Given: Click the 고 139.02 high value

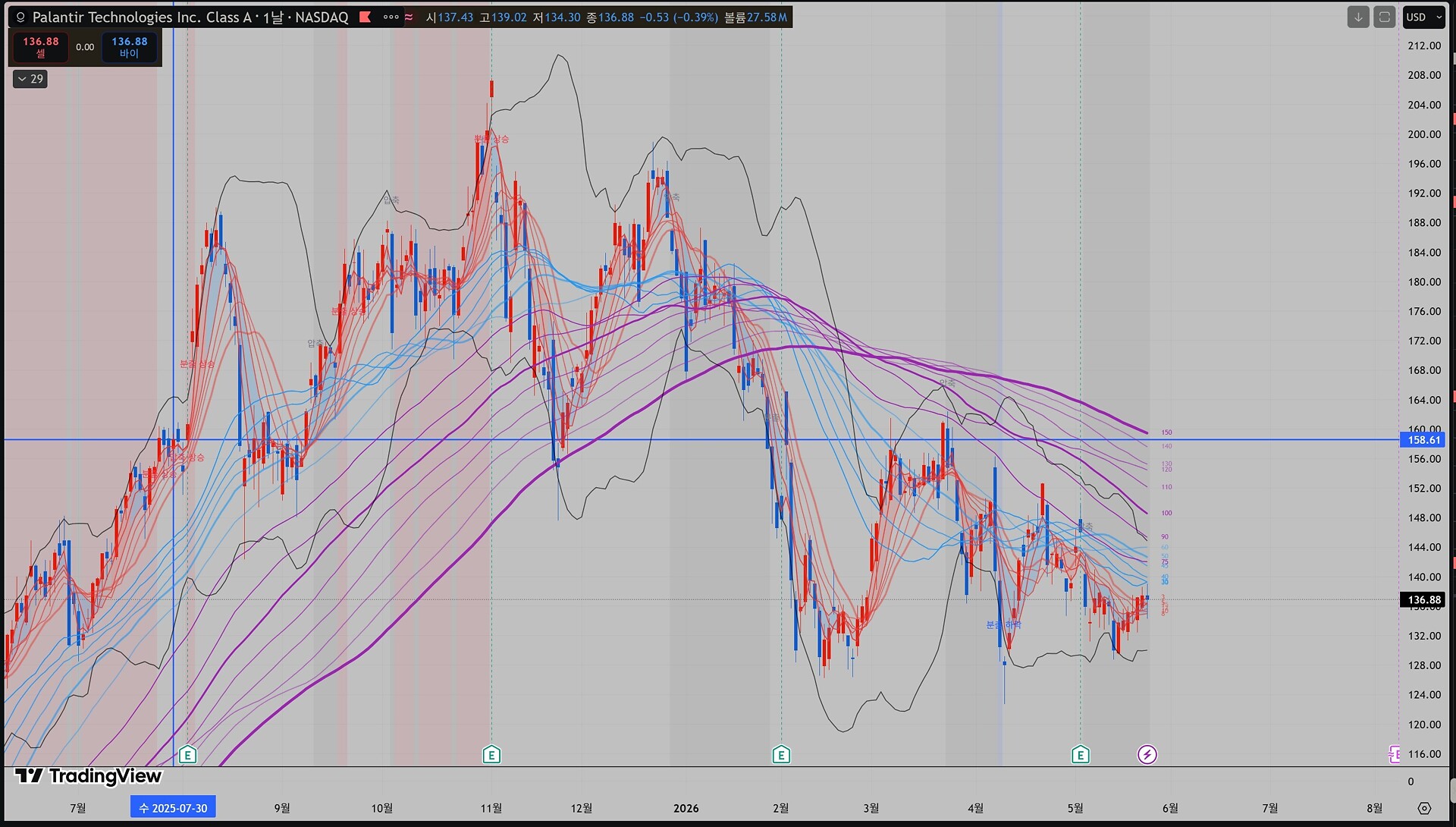Looking at the screenshot, I should 503,17.
